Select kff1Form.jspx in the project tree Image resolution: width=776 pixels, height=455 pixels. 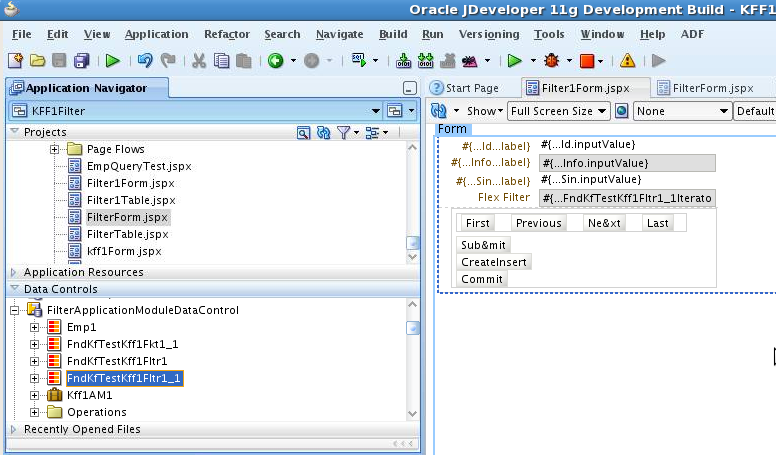click(124, 251)
